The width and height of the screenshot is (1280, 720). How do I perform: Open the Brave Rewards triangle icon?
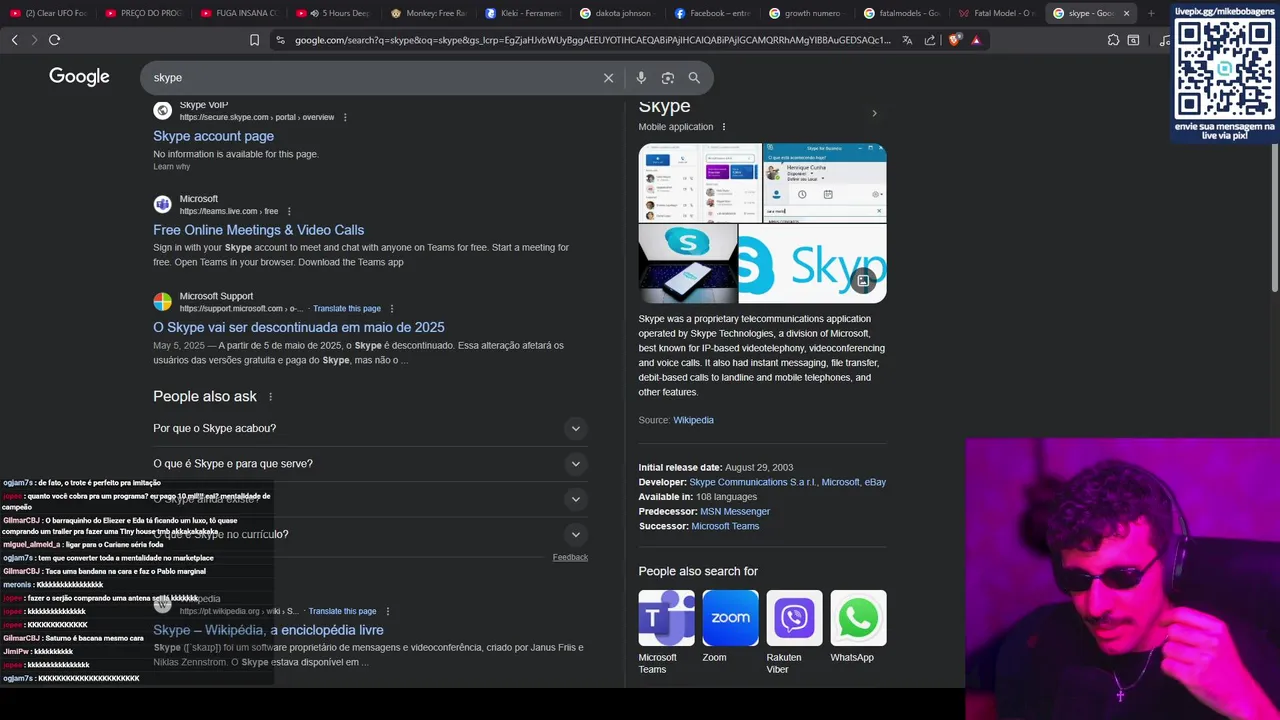[976, 40]
